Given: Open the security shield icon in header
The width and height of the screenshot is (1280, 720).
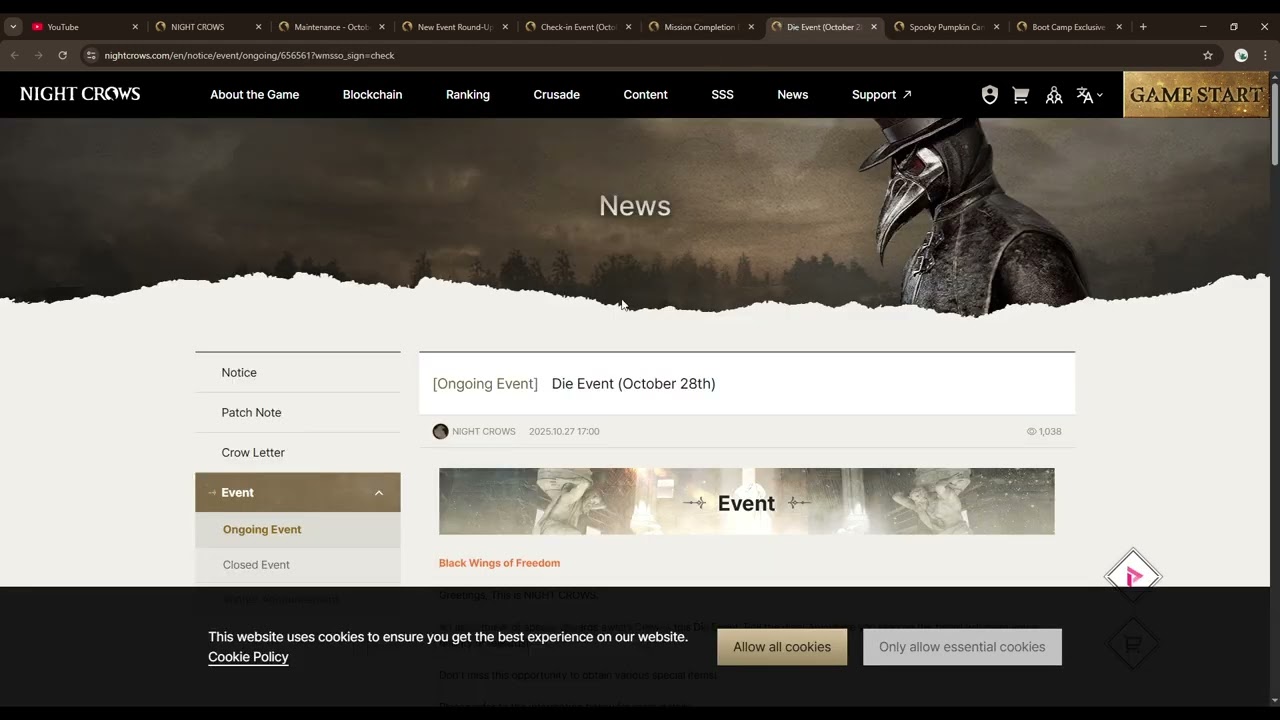Looking at the screenshot, I should pos(990,95).
